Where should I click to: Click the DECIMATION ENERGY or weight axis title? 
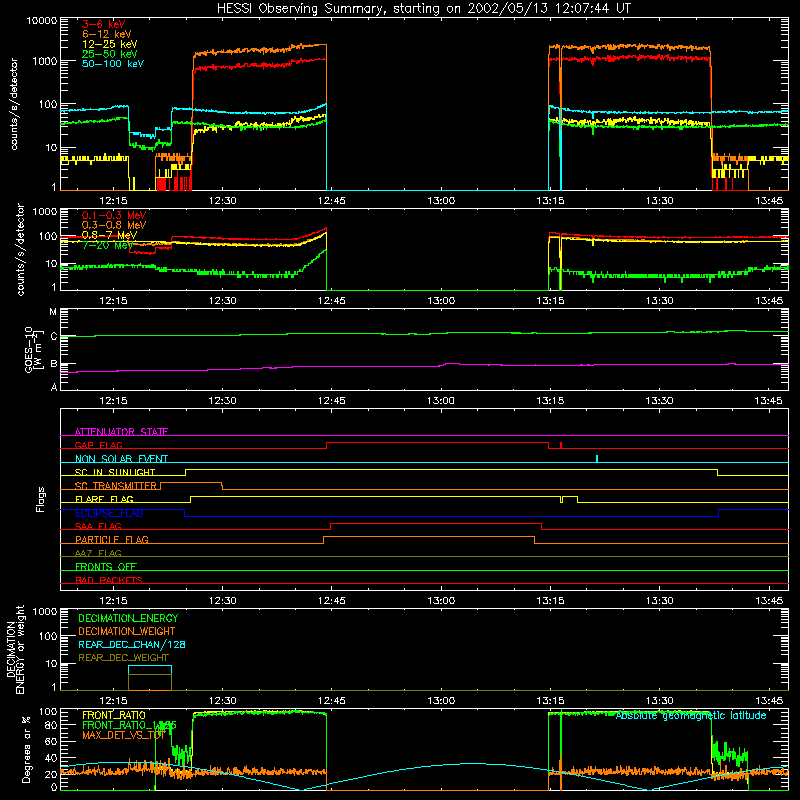[15, 649]
